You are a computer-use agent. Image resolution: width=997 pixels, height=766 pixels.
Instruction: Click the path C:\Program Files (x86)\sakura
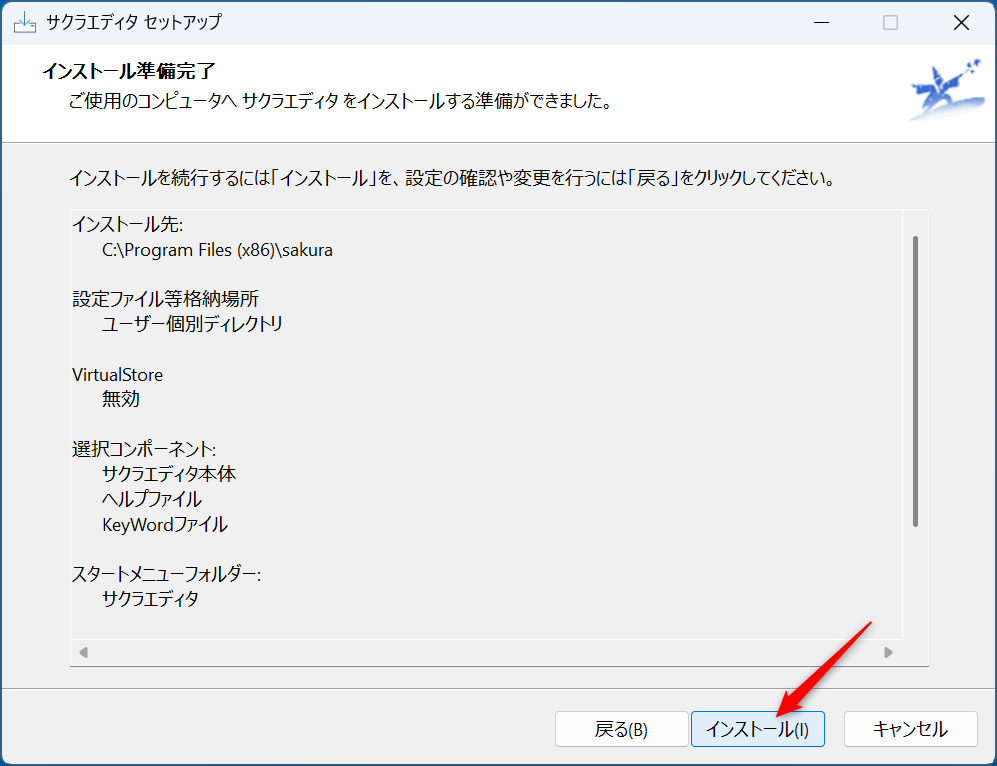[x=217, y=250]
